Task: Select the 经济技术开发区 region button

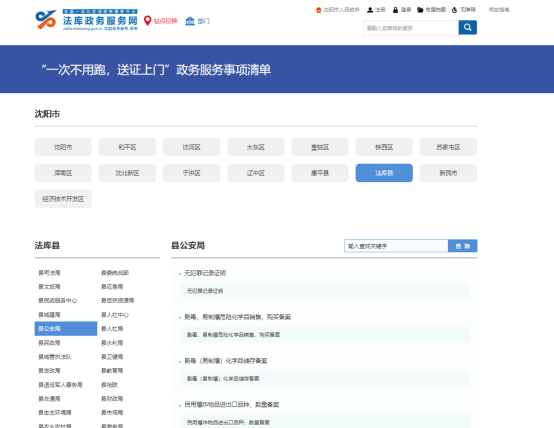Action: (x=63, y=199)
